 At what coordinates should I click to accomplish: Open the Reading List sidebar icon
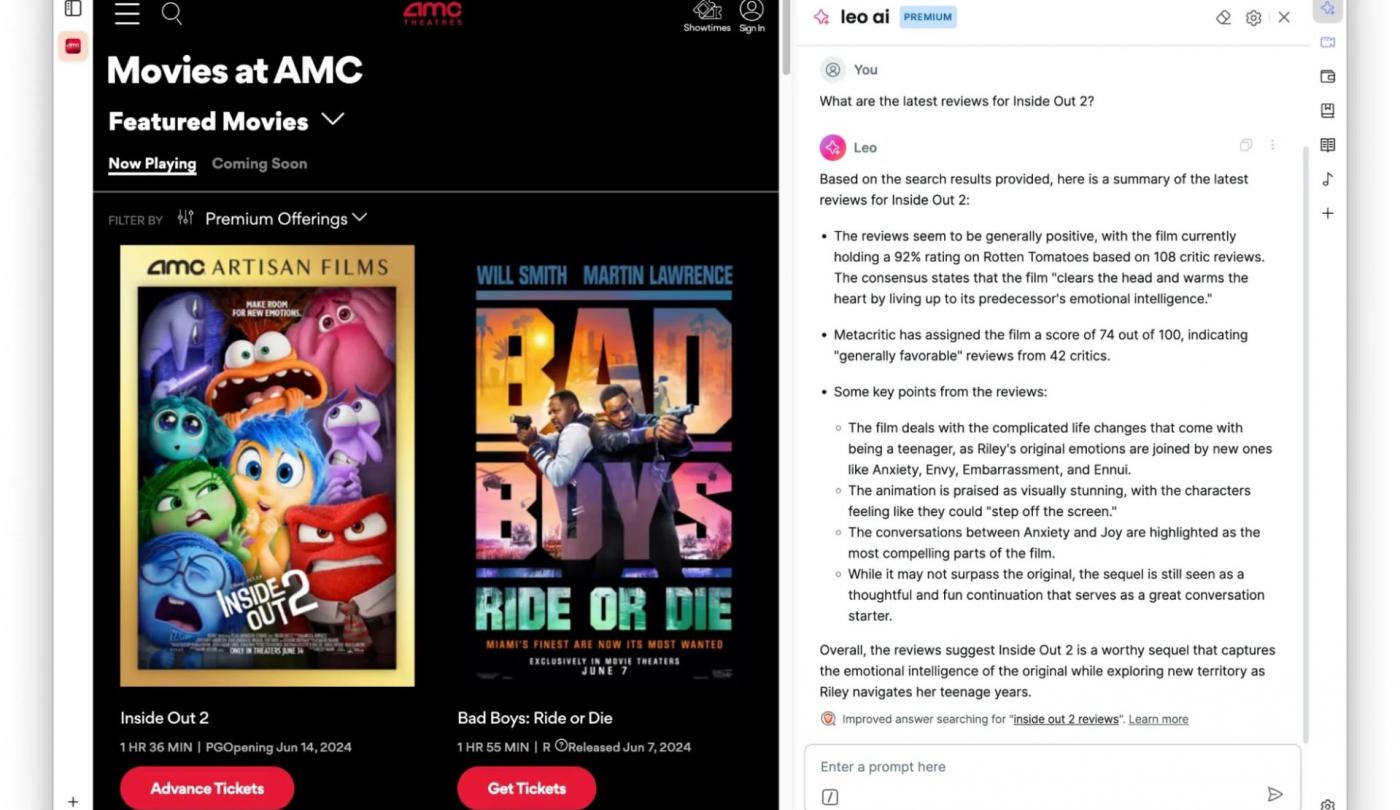click(x=1328, y=145)
